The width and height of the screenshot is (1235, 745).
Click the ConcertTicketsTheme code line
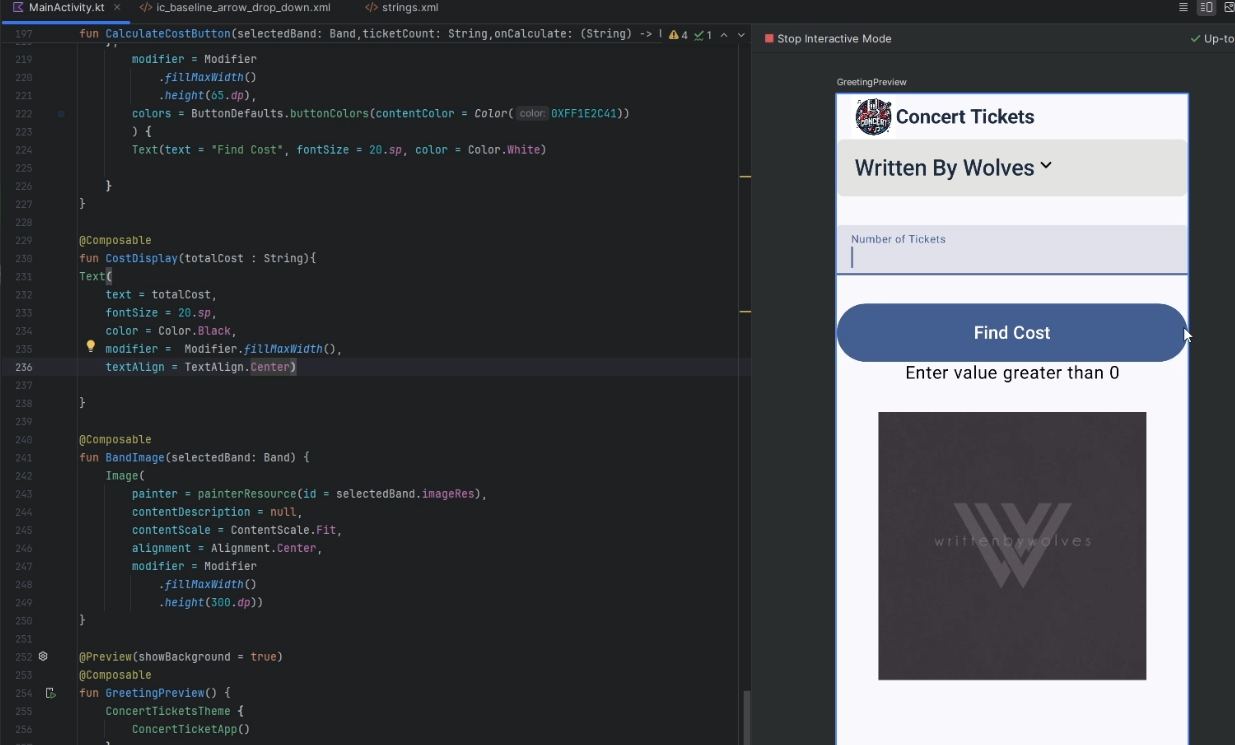(174, 712)
